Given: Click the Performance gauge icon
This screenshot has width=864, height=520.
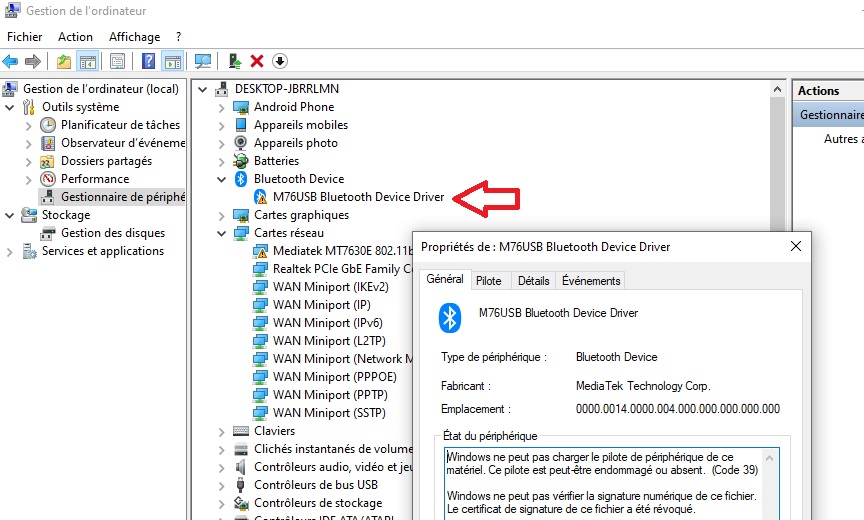Looking at the screenshot, I should 48,179.
